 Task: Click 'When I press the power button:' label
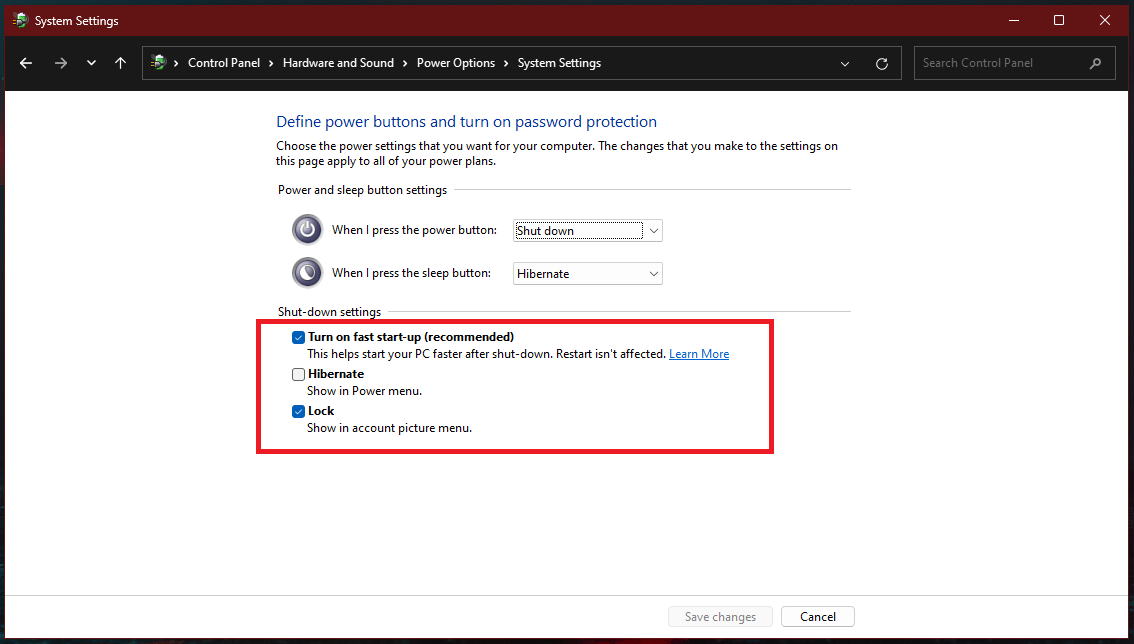point(414,230)
